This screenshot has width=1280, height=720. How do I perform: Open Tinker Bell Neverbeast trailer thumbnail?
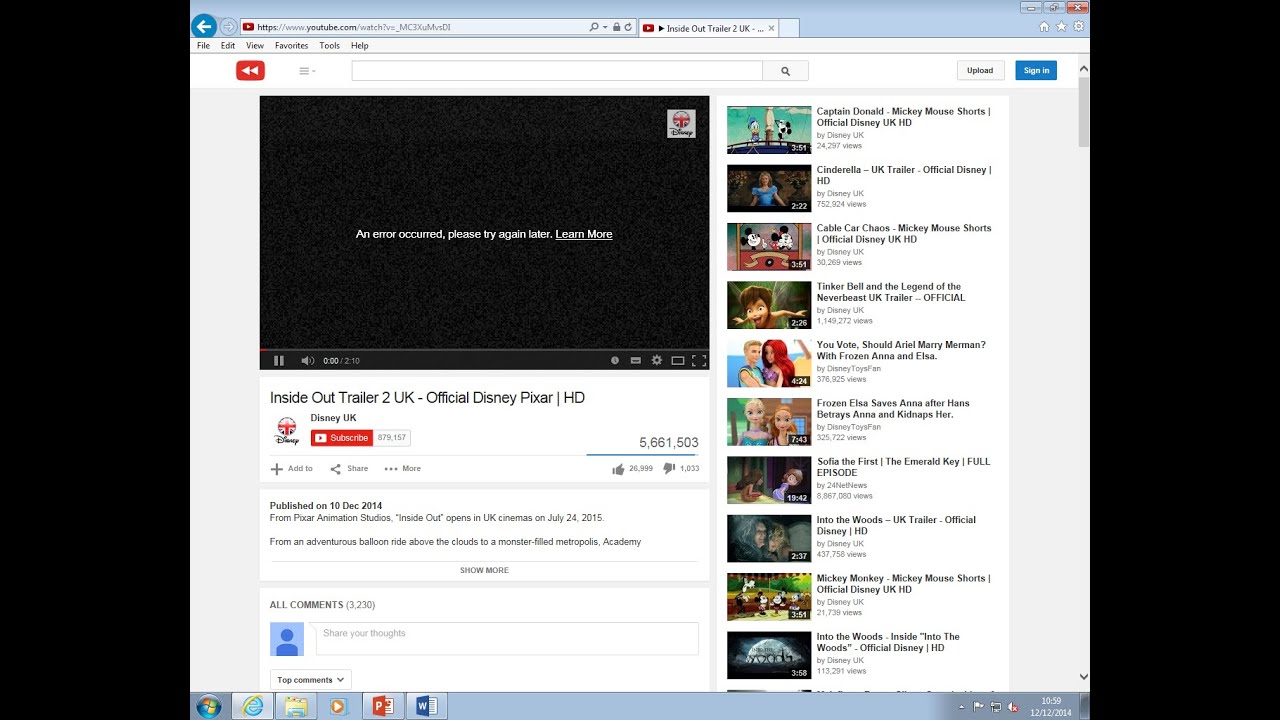click(769, 305)
